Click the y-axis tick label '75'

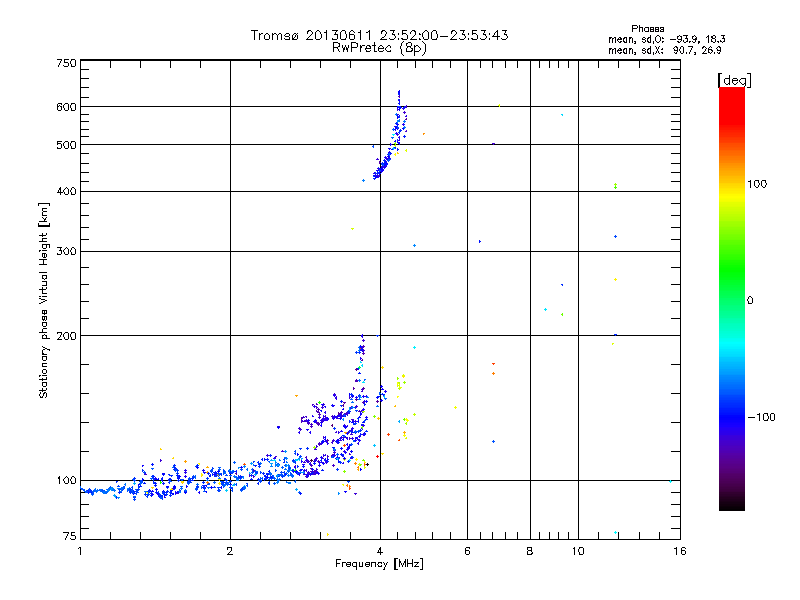[70, 536]
